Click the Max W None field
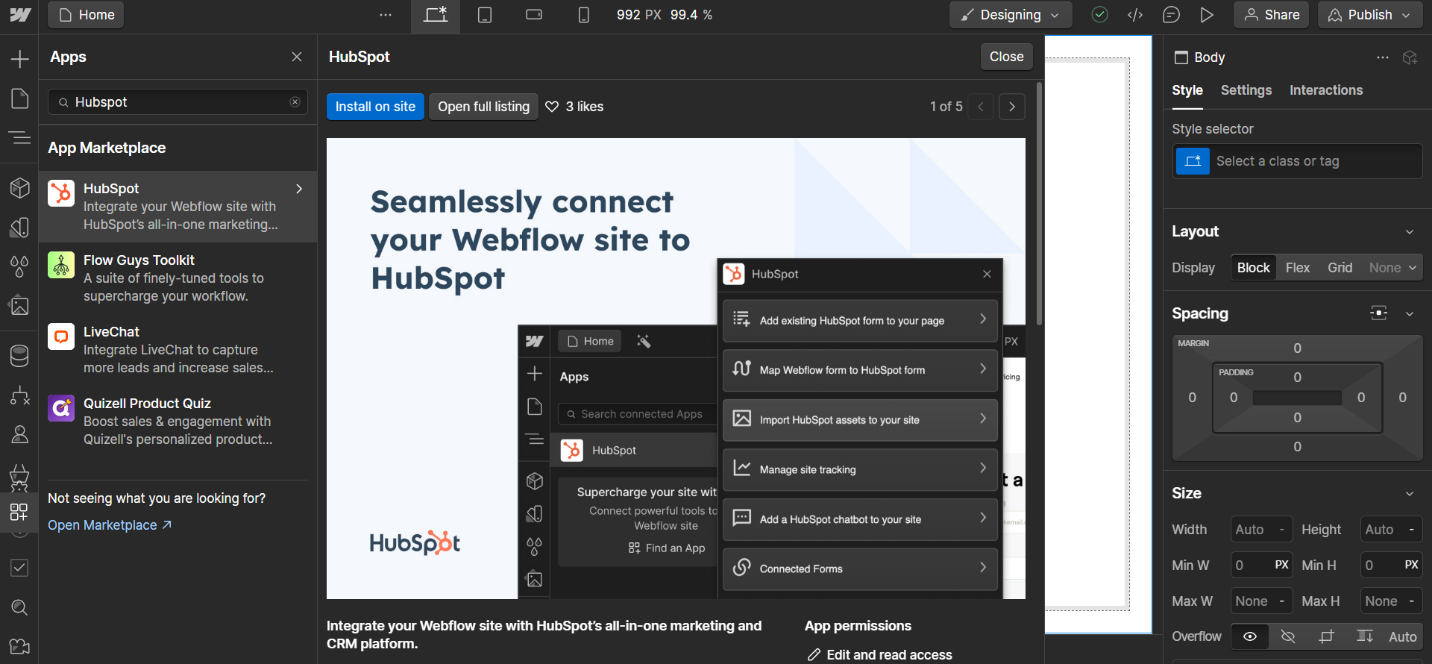Screen dimensions: 1432x664 click(x=1260, y=601)
